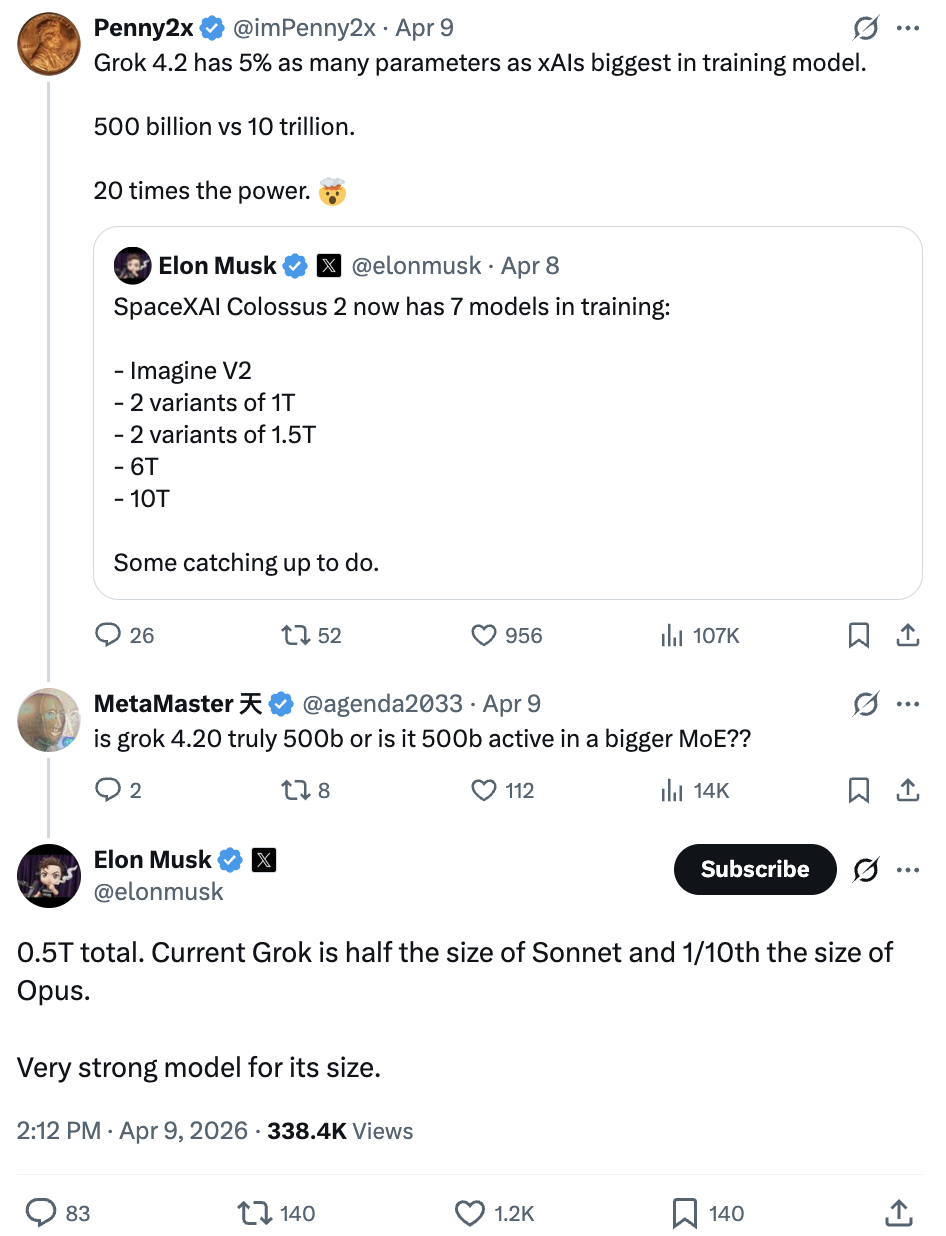946x1236 pixels.
Task: Share Penny2x's post
Action: click(907, 635)
